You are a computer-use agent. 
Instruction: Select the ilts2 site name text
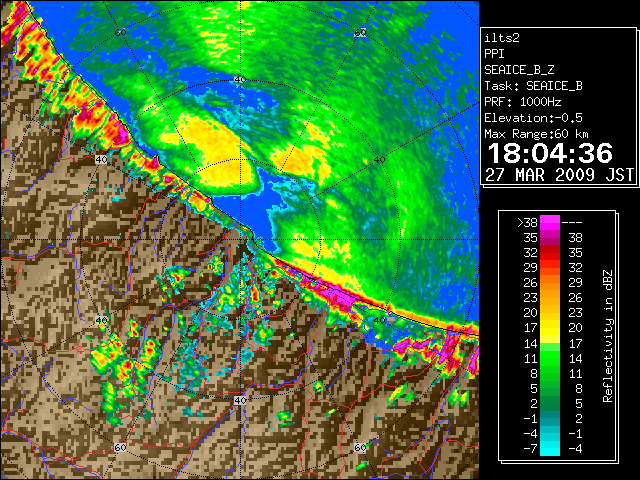point(502,38)
